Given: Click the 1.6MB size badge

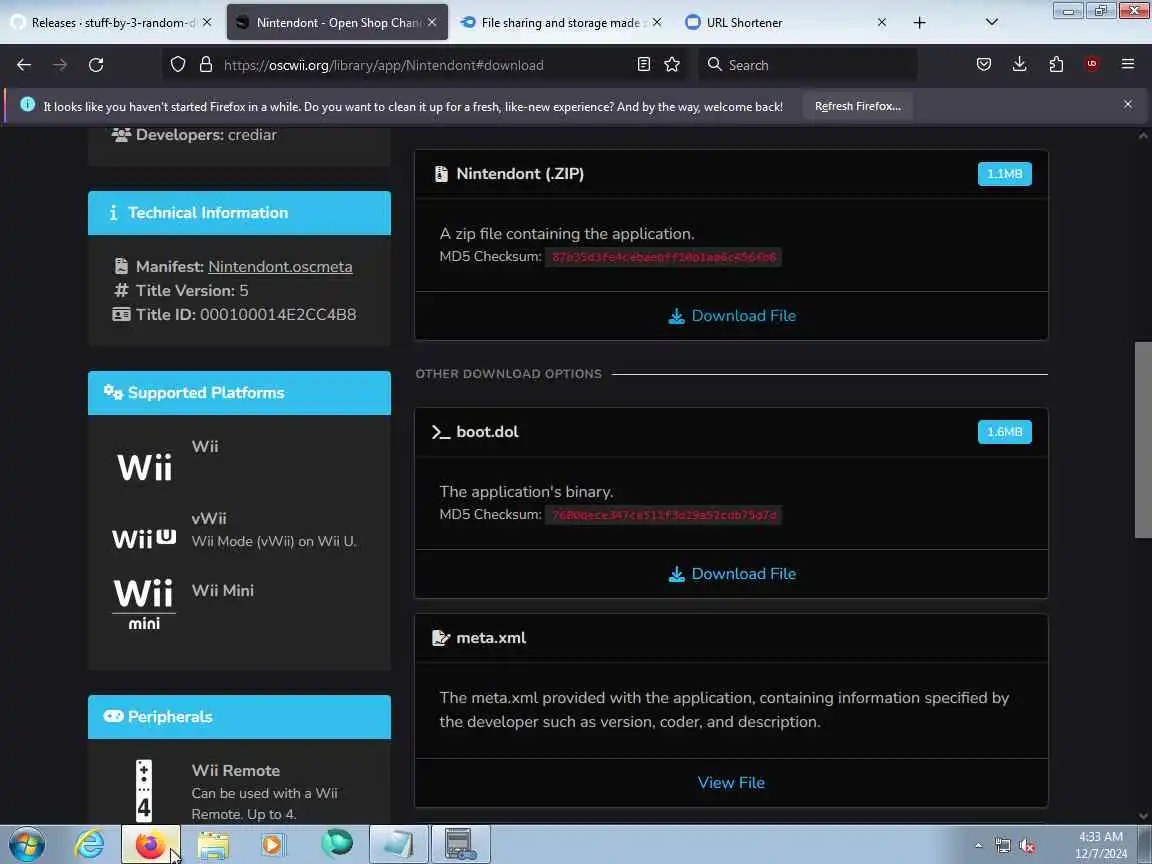Looking at the screenshot, I should 1004,432.
